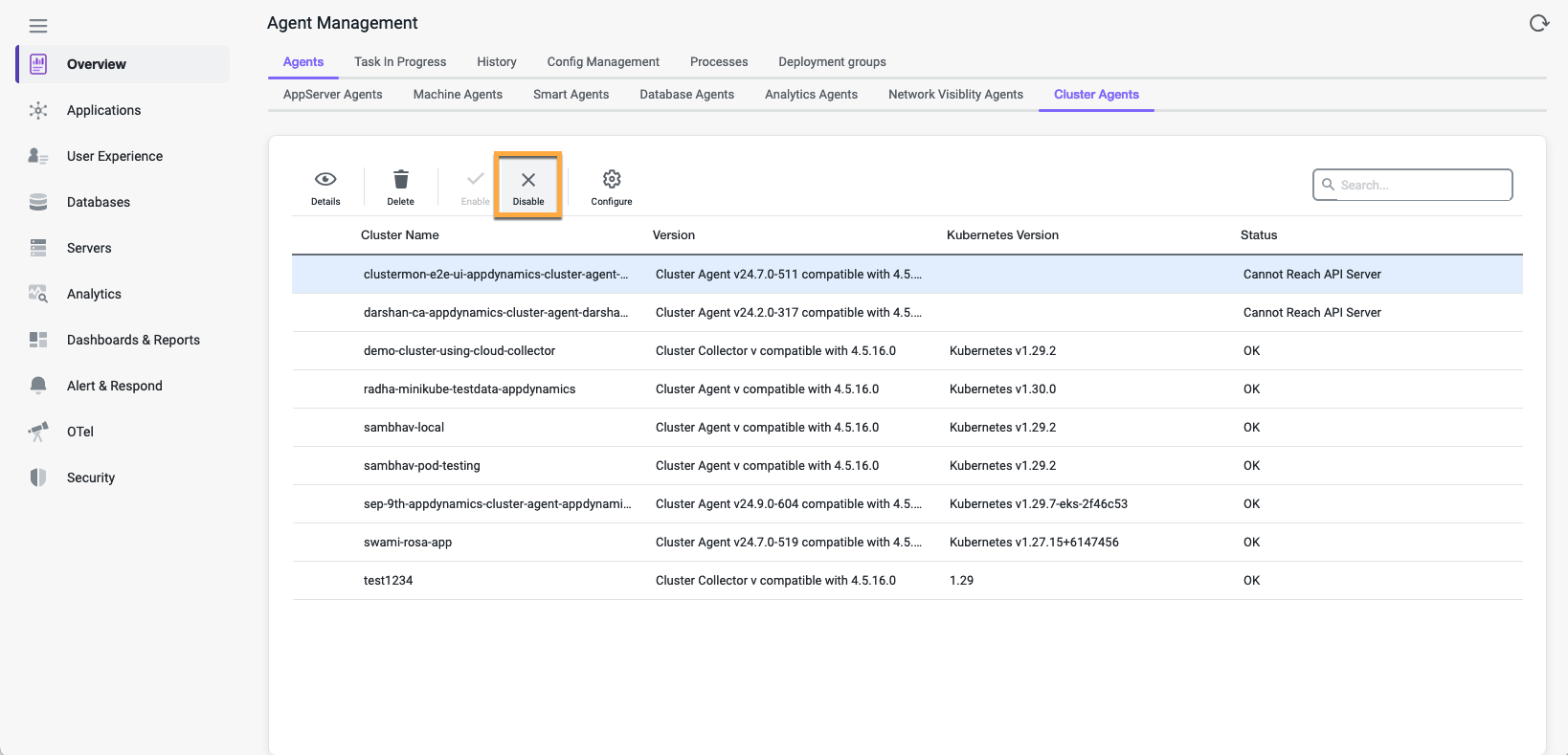Open the hamburger menu icon
The image size is (1568, 755).
coord(38,26)
